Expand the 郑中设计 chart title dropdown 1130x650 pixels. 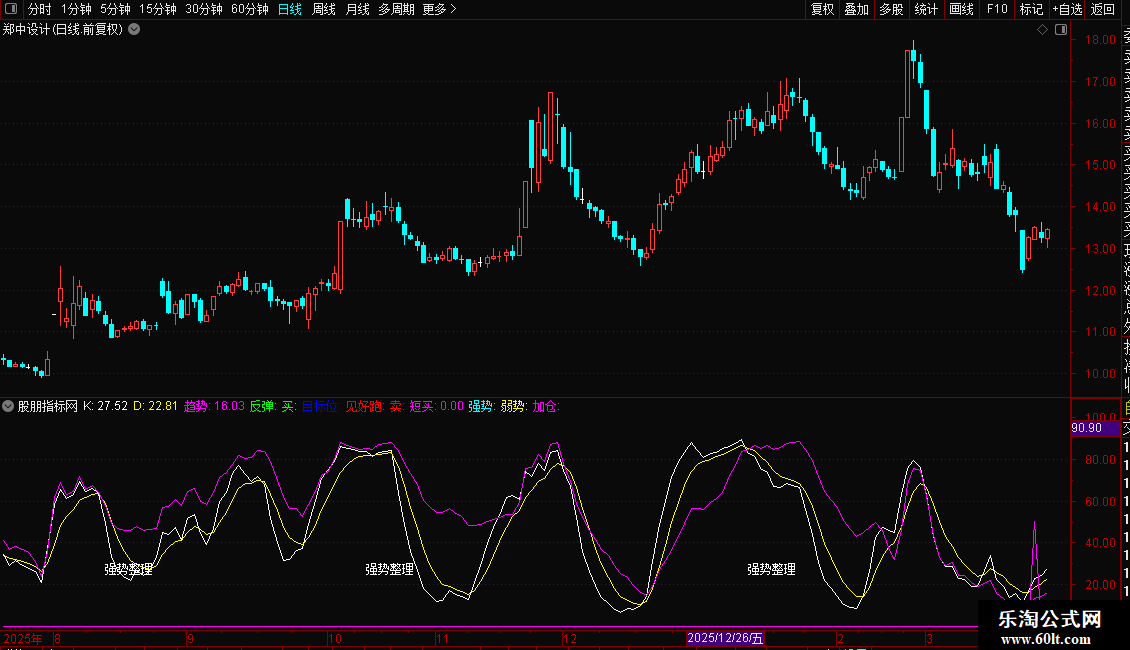[x=134, y=29]
